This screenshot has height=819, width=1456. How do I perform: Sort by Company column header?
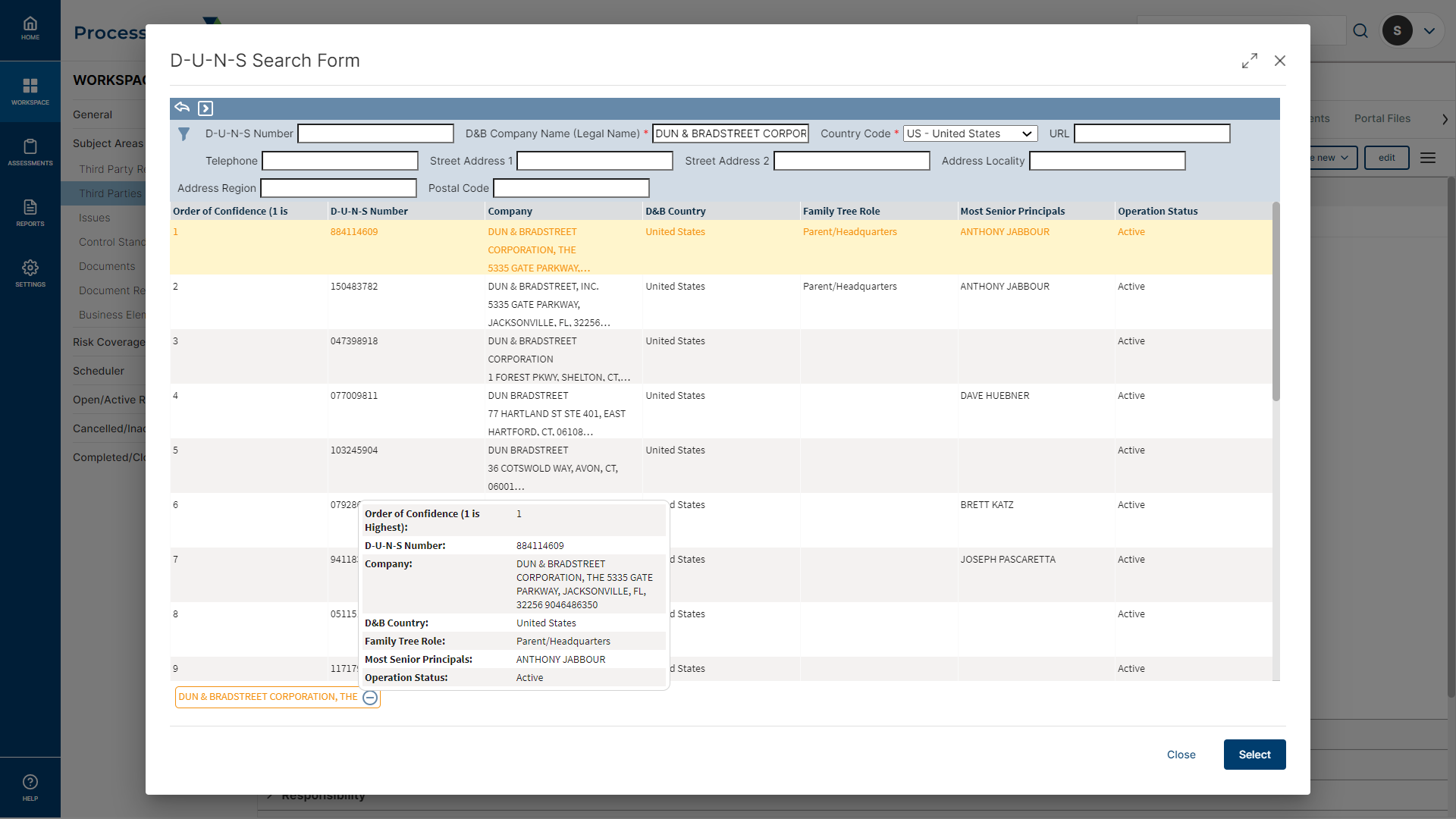point(563,211)
